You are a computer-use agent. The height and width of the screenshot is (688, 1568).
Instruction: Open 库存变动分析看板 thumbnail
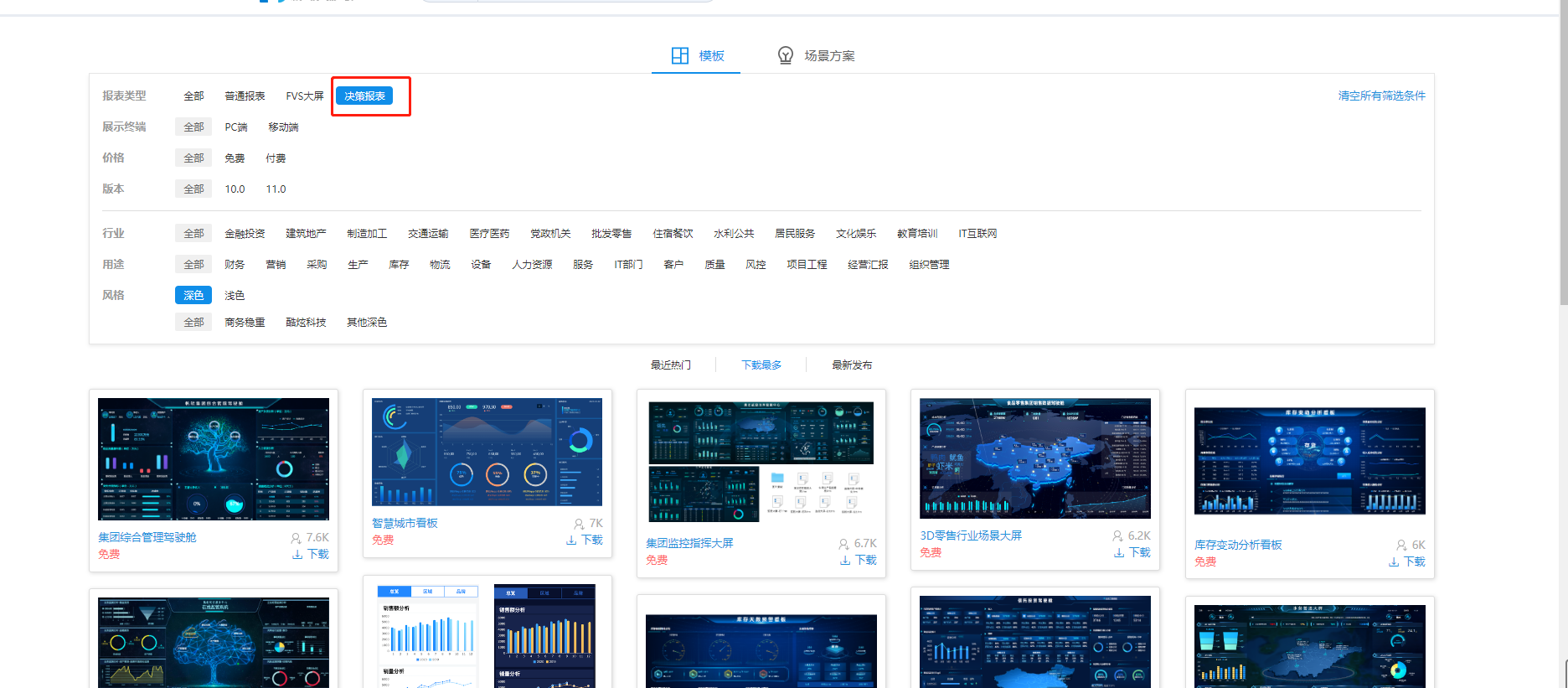coord(1310,461)
